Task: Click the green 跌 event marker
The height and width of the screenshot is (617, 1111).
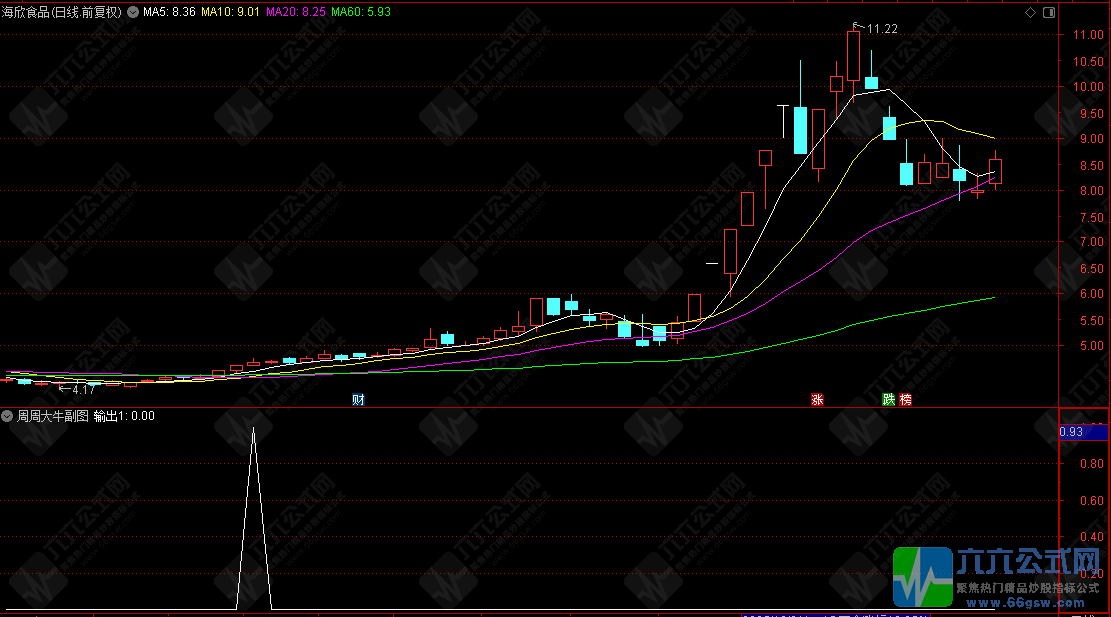Action: point(889,400)
